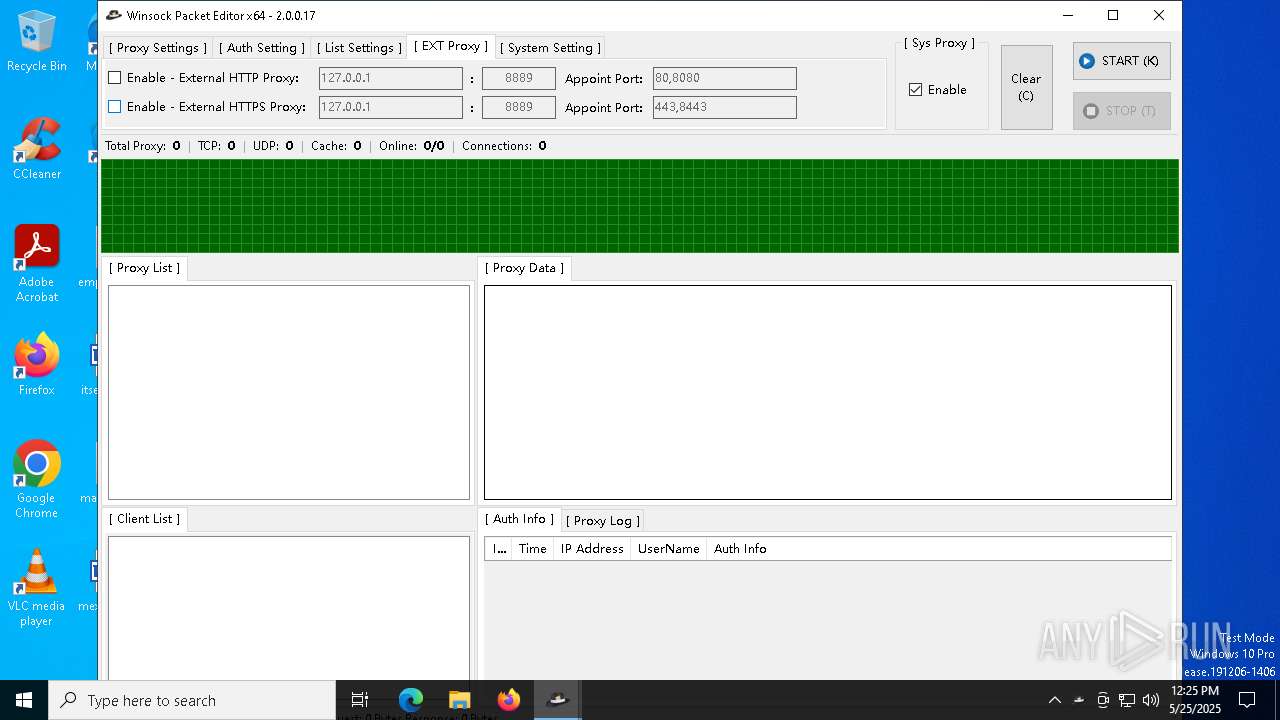
Task: Click the Appoint Port field with 443,8443
Action: 725,107
